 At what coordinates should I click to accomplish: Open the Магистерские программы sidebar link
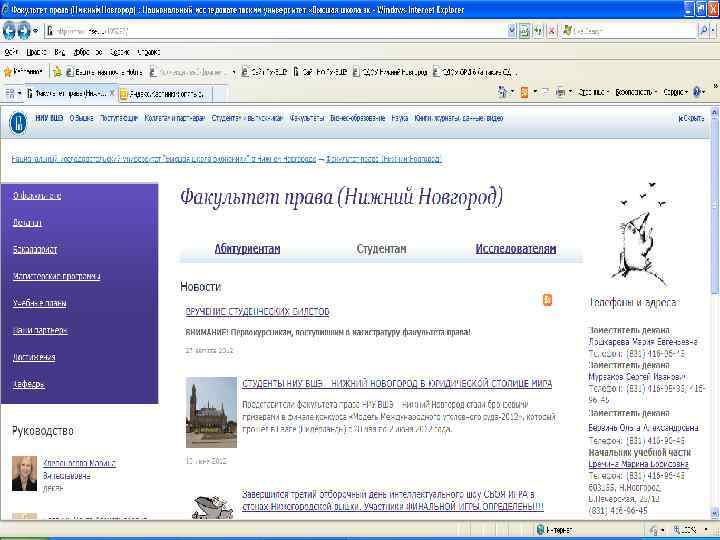coord(57,276)
